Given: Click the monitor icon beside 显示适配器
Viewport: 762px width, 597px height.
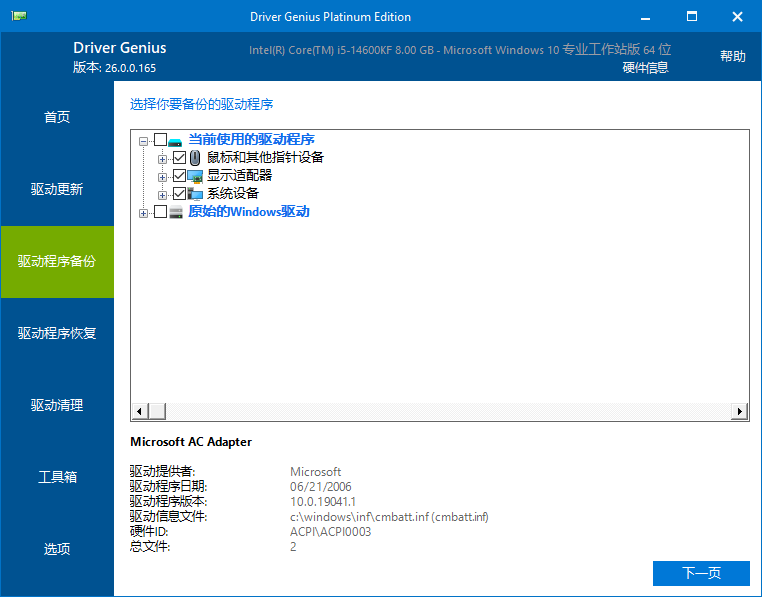Looking at the screenshot, I should (x=195, y=176).
